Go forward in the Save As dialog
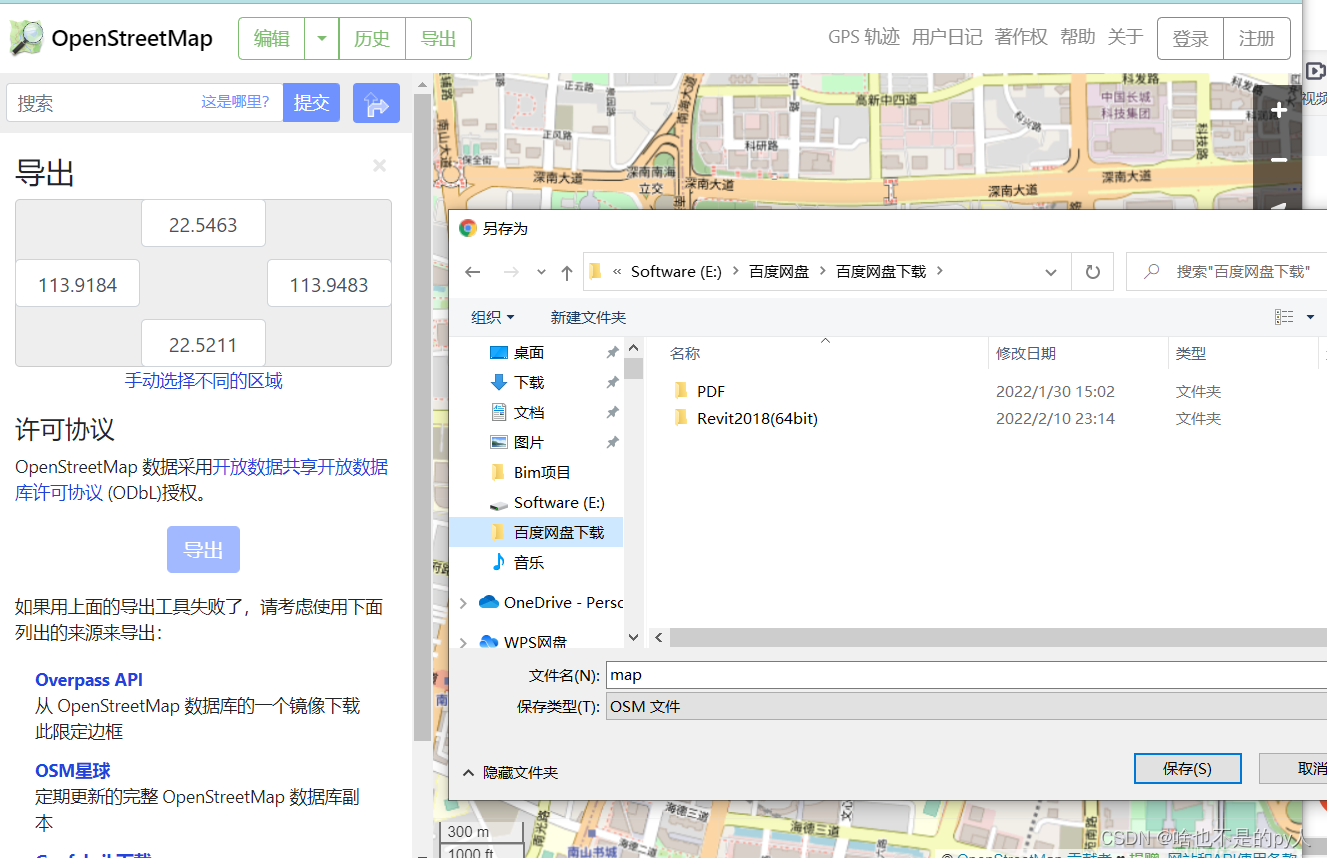1327x858 pixels. coord(511,272)
